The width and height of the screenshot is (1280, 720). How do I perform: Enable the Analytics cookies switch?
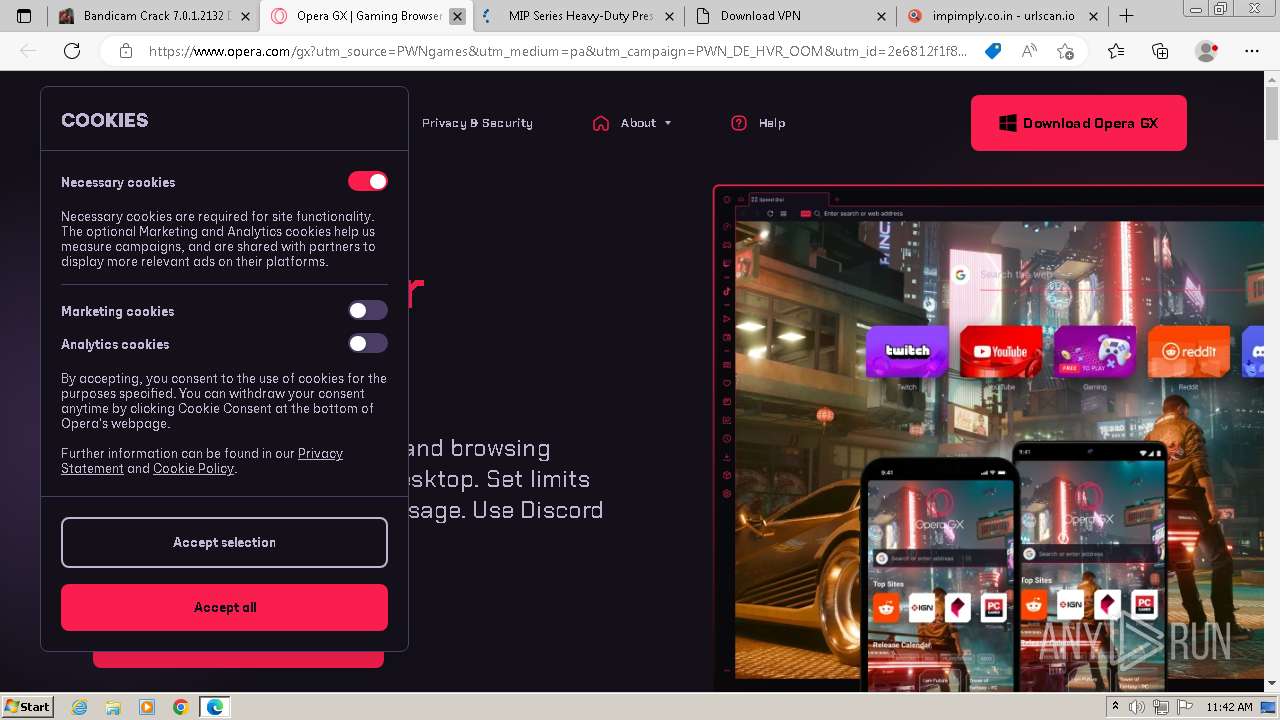[x=367, y=343]
